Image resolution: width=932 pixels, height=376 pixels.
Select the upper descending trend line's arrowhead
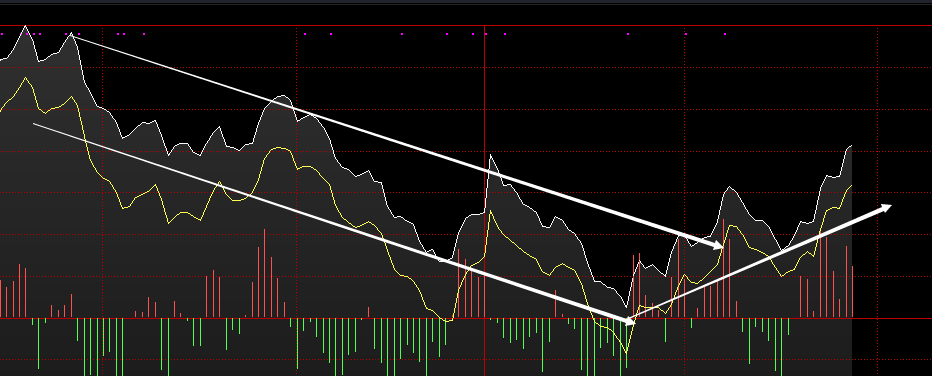716,244
